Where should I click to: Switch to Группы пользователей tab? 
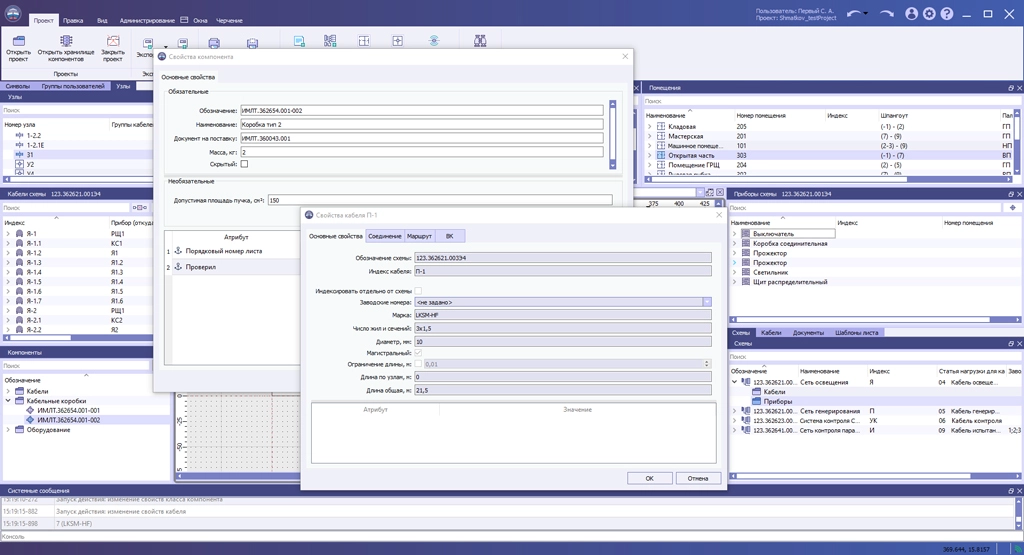(x=73, y=86)
